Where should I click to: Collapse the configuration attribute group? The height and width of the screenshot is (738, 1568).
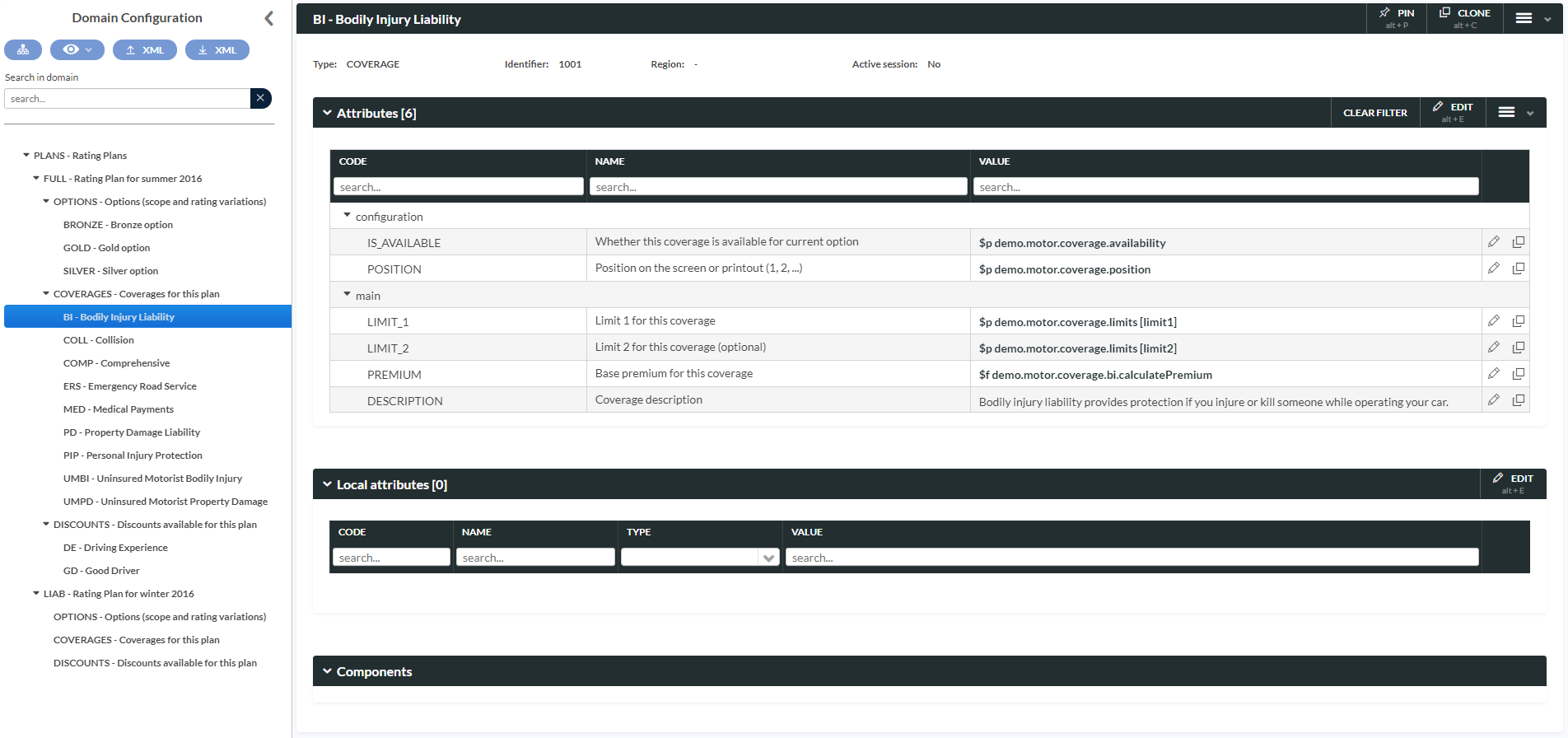coord(347,216)
